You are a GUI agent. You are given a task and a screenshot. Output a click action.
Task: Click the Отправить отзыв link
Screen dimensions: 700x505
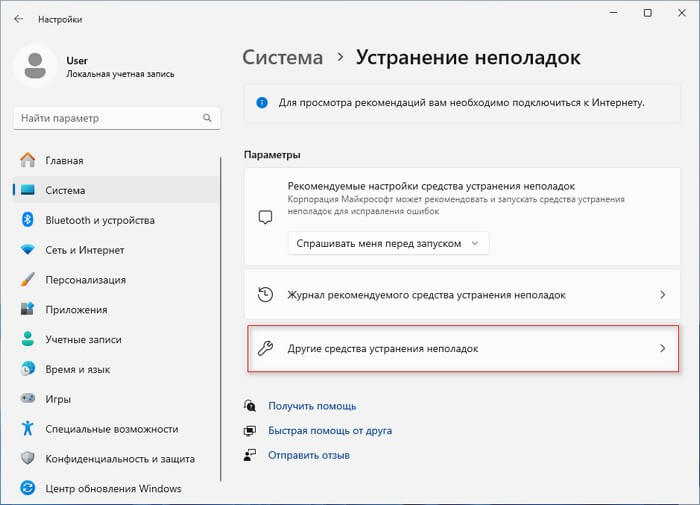[x=309, y=455]
